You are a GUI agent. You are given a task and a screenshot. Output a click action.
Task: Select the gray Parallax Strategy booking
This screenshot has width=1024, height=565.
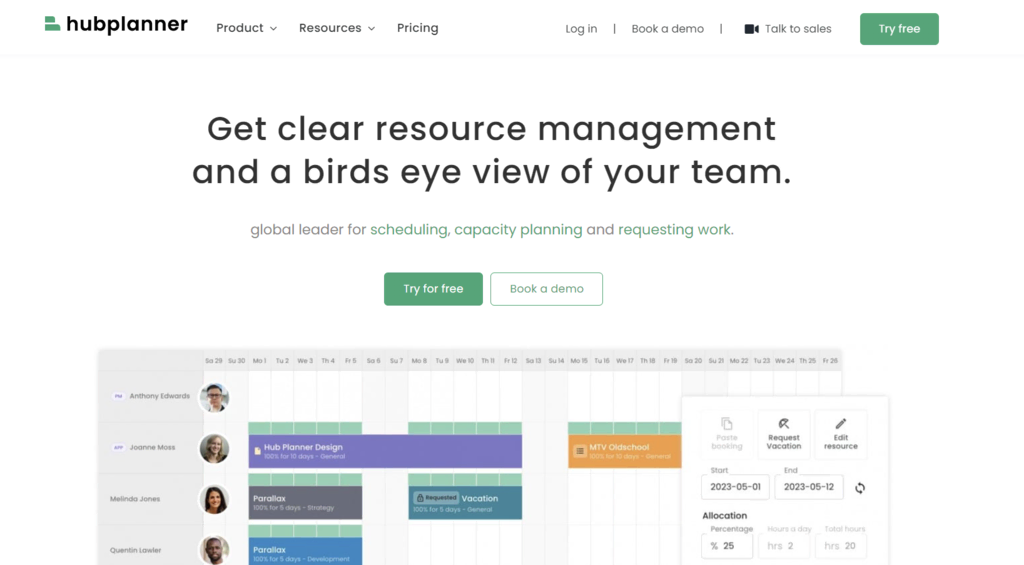click(x=305, y=502)
